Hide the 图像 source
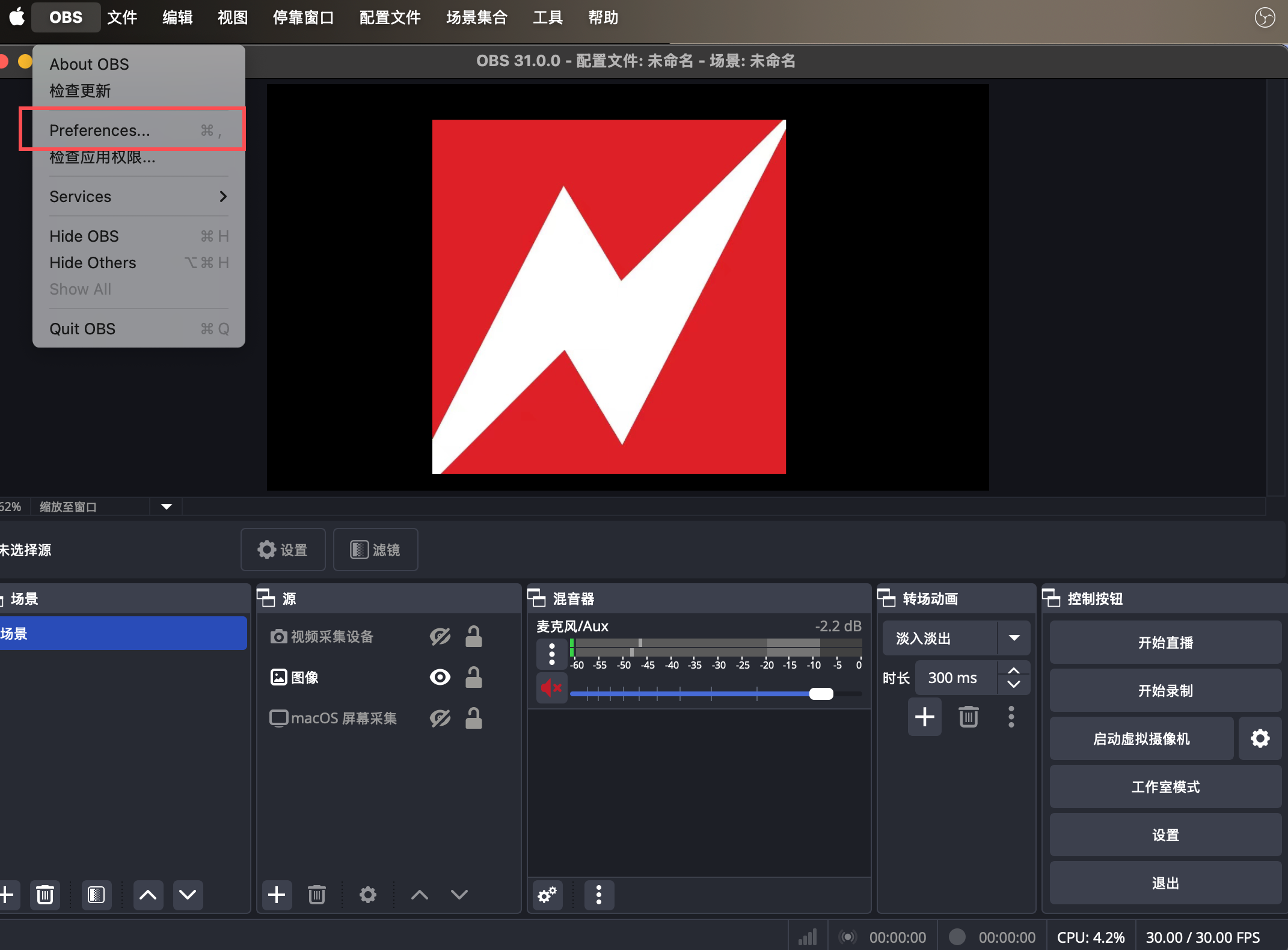This screenshot has height=950, width=1288. (440, 677)
